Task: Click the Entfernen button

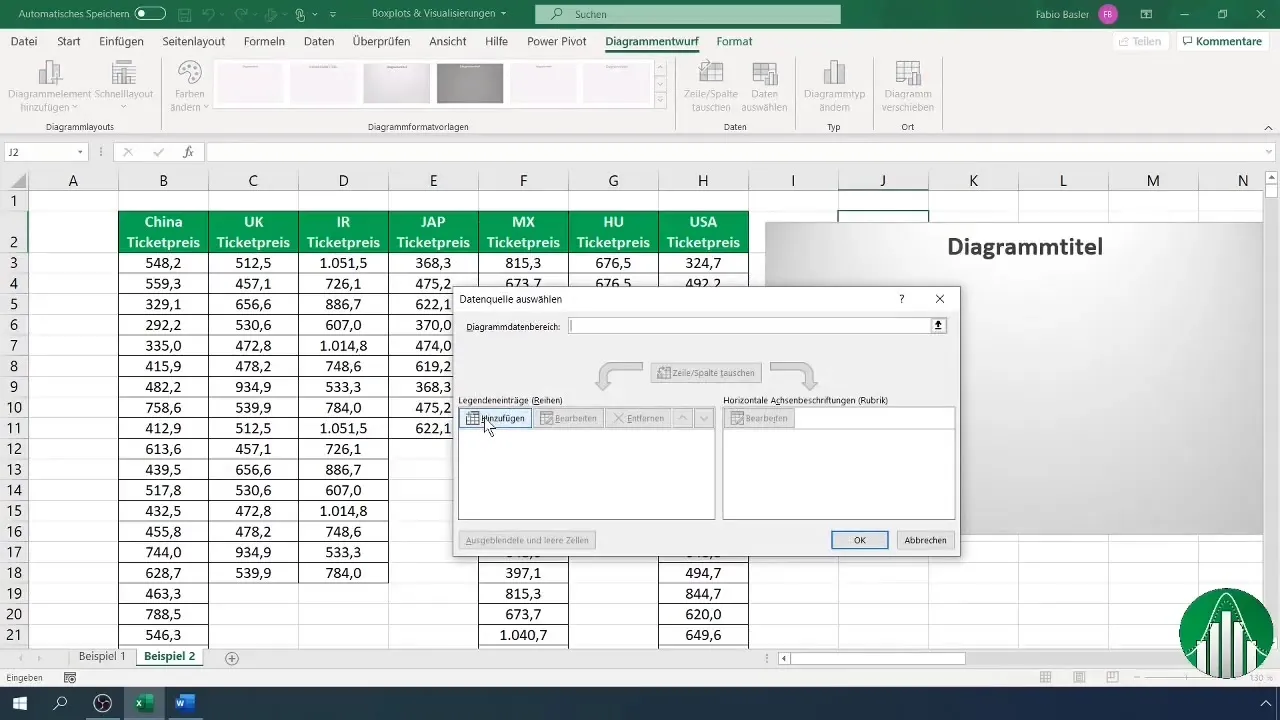Action: [x=638, y=418]
